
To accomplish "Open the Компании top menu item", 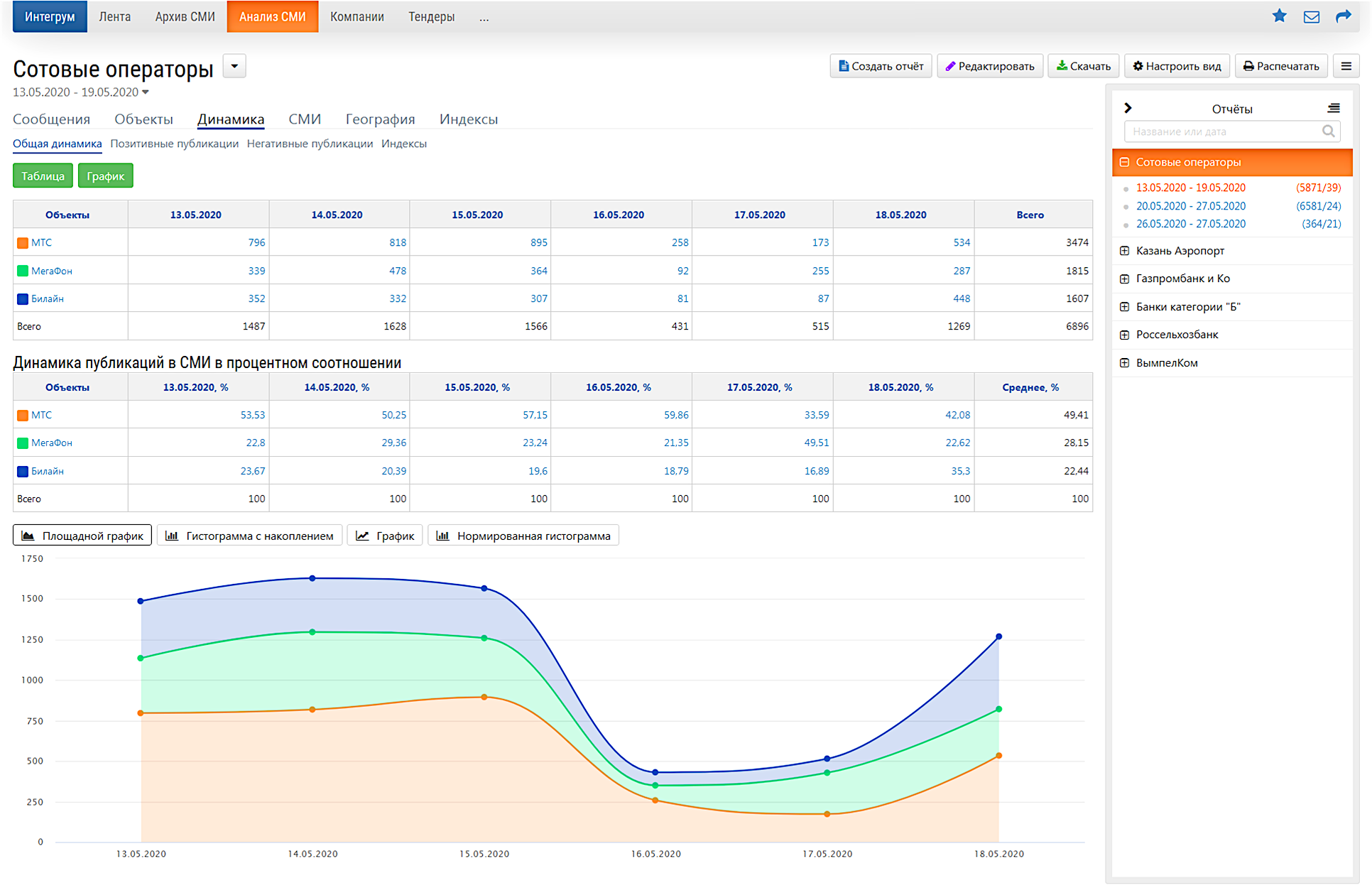I will click(x=356, y=16).
